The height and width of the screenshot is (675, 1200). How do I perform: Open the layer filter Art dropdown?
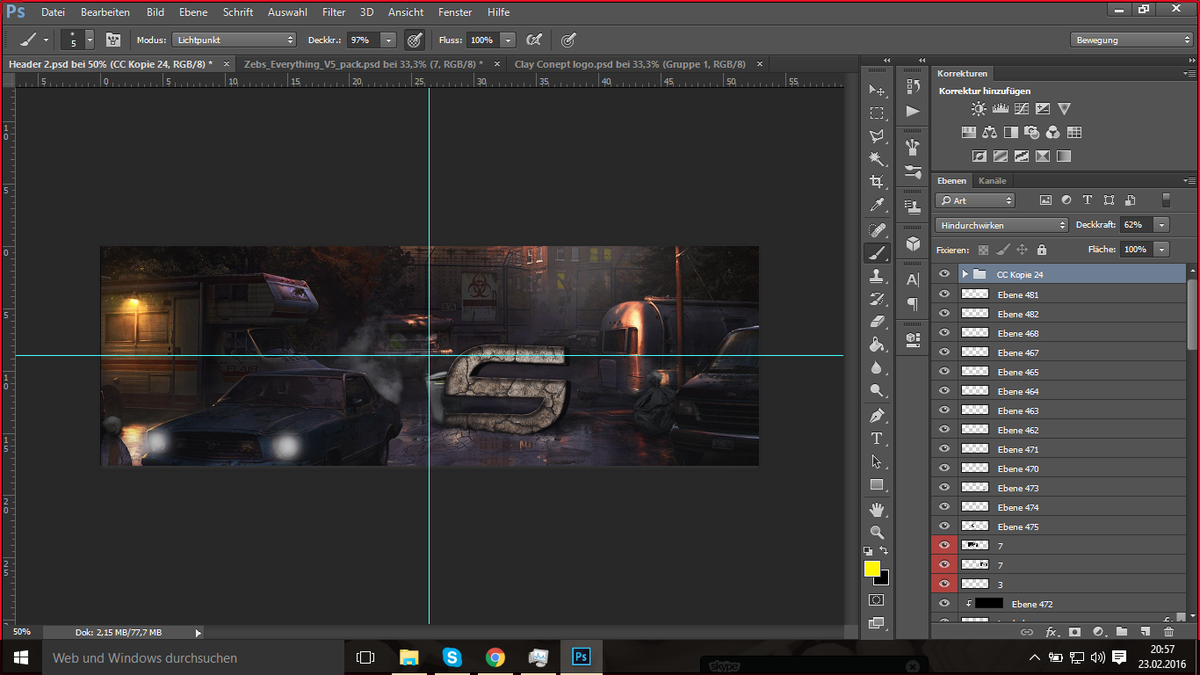[x=975, y=200]
